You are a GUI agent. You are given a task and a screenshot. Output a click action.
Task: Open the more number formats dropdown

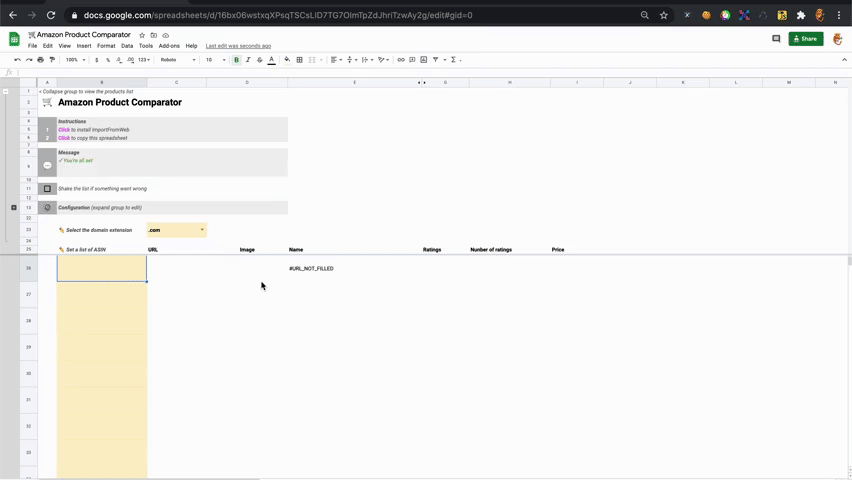tap(143, 60)
